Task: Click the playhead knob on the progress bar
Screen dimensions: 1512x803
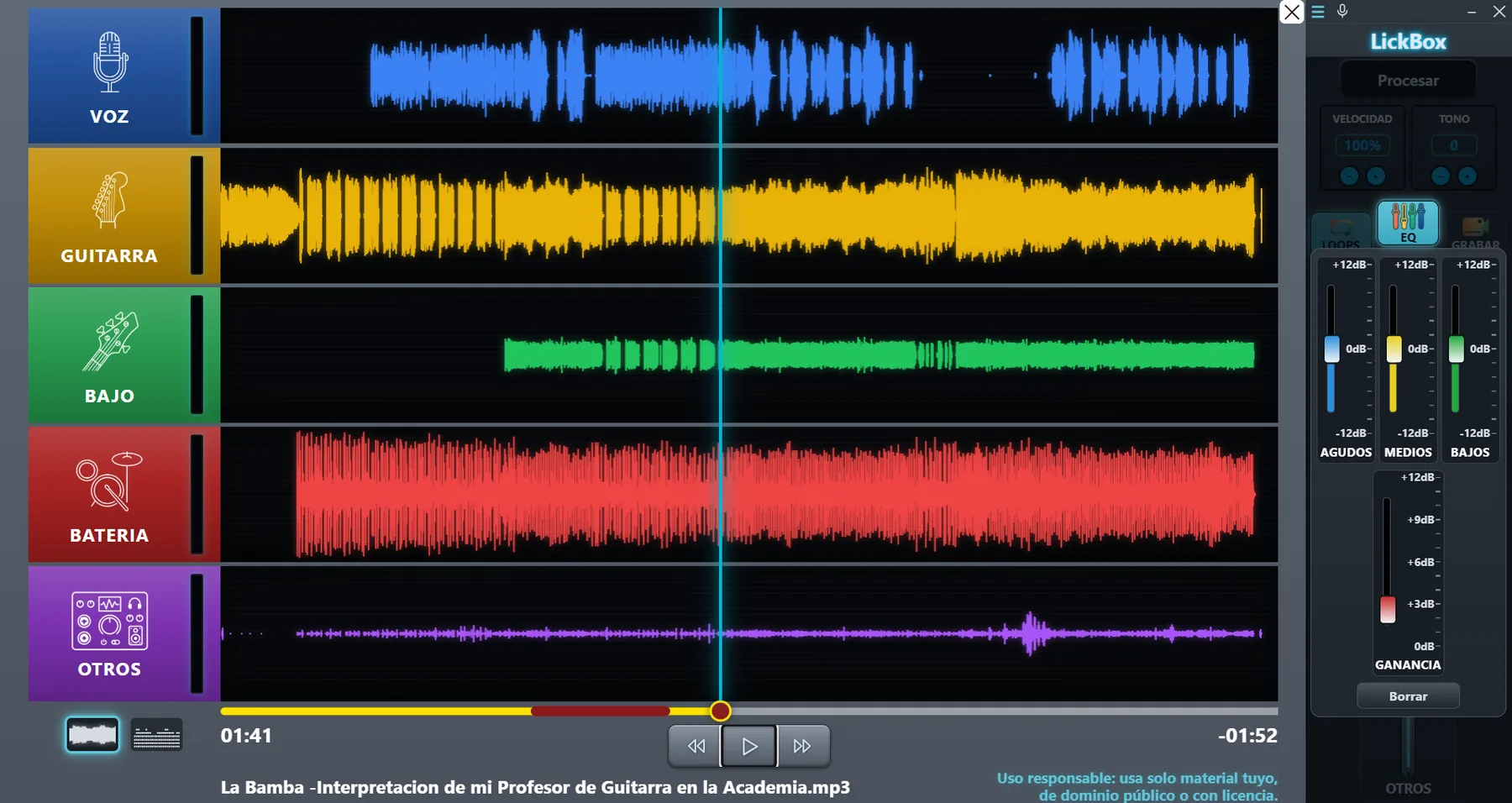Action: pyautogui.click(x=720, y=711)
